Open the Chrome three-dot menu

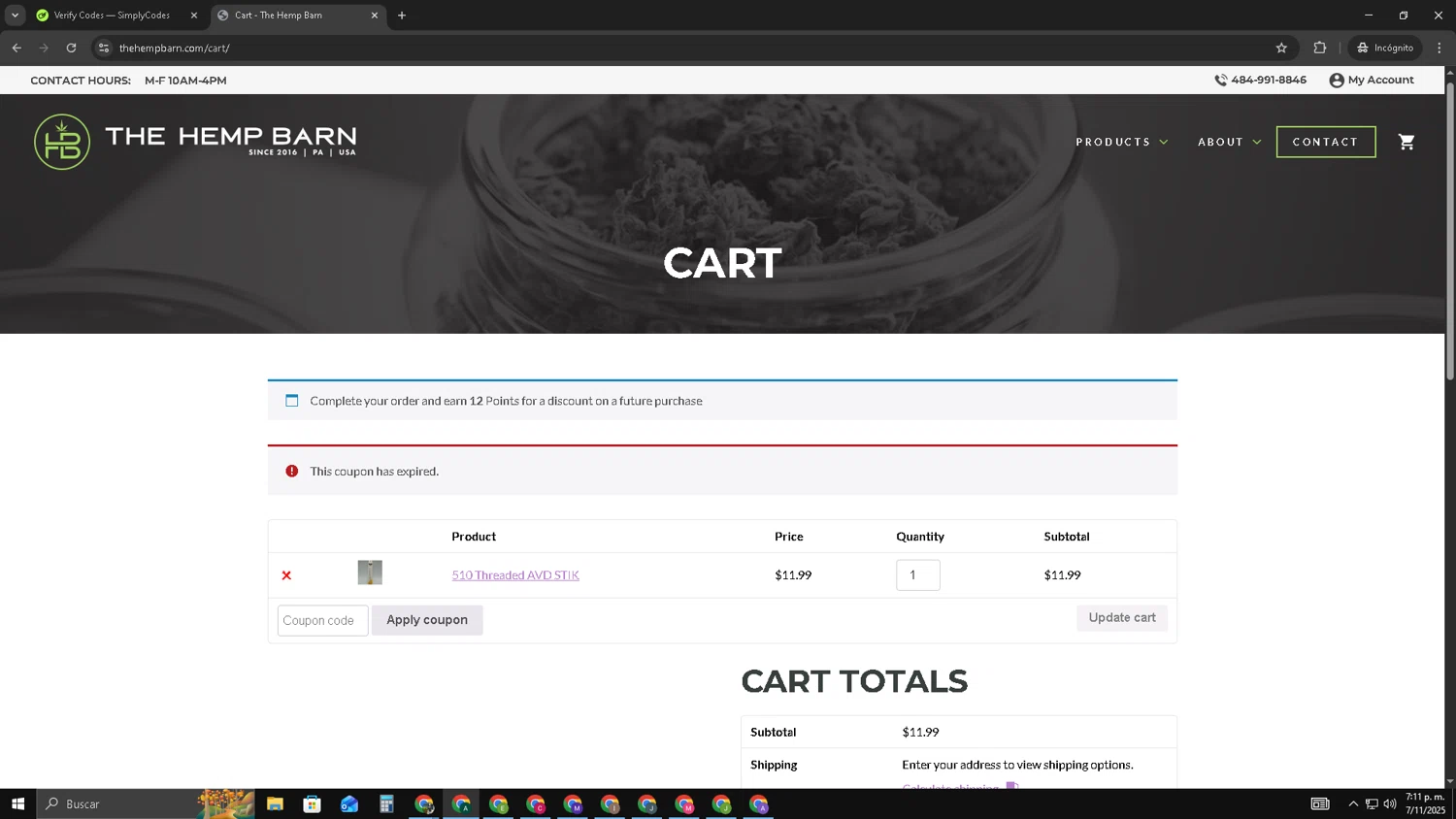1439,48
